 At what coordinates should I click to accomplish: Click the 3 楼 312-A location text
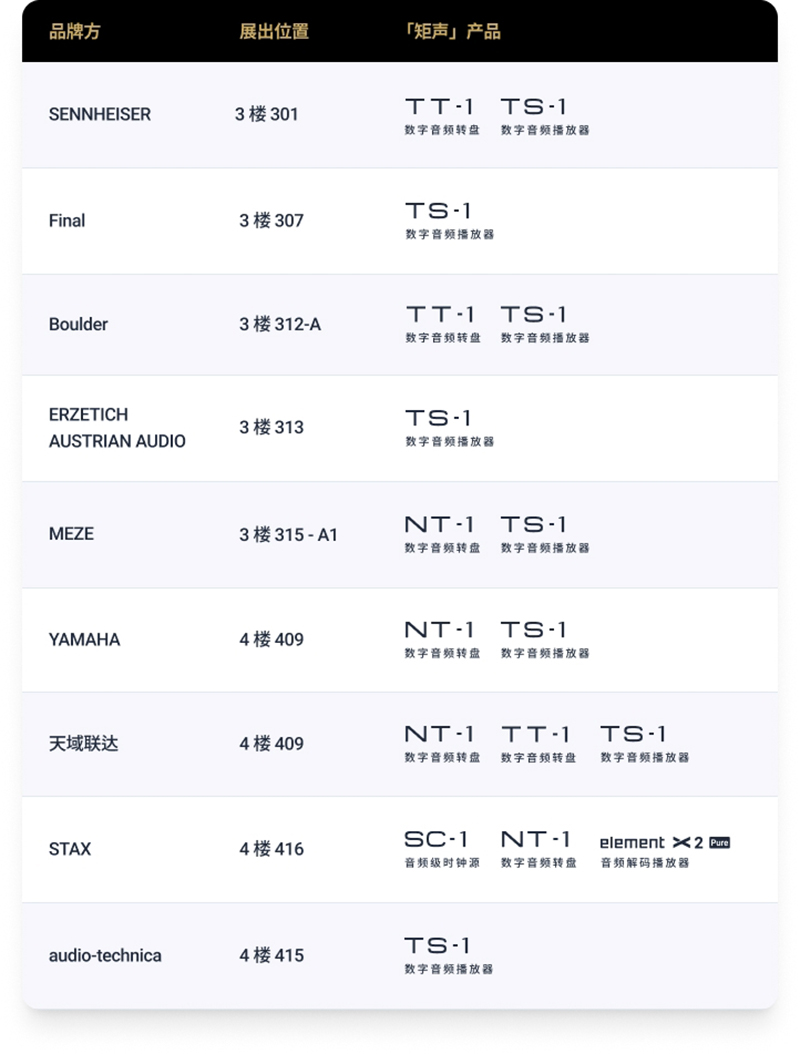tap(280, 324)
